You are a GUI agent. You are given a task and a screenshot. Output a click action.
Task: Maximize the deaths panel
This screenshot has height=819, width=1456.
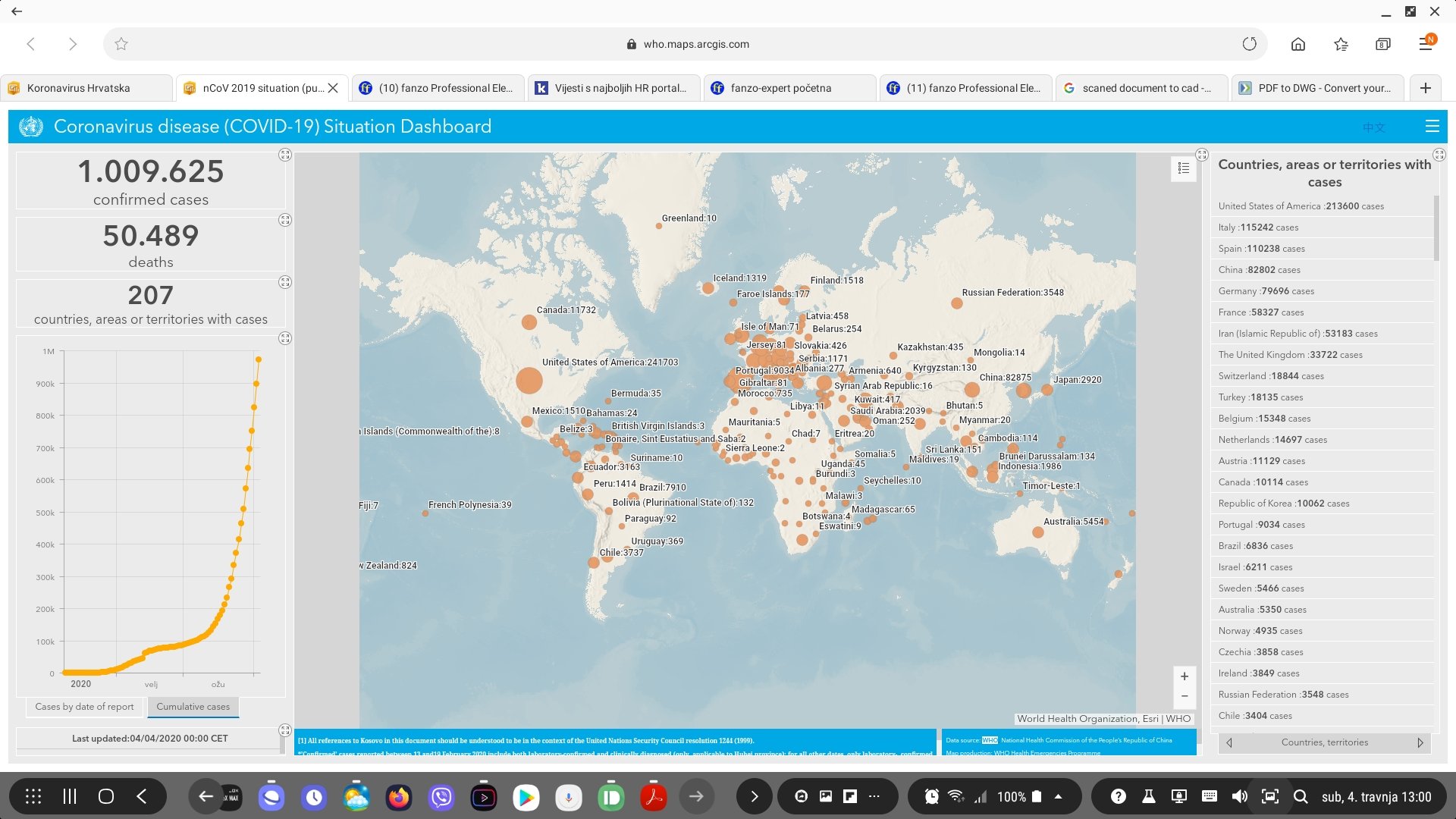click(x=285, y=220)
